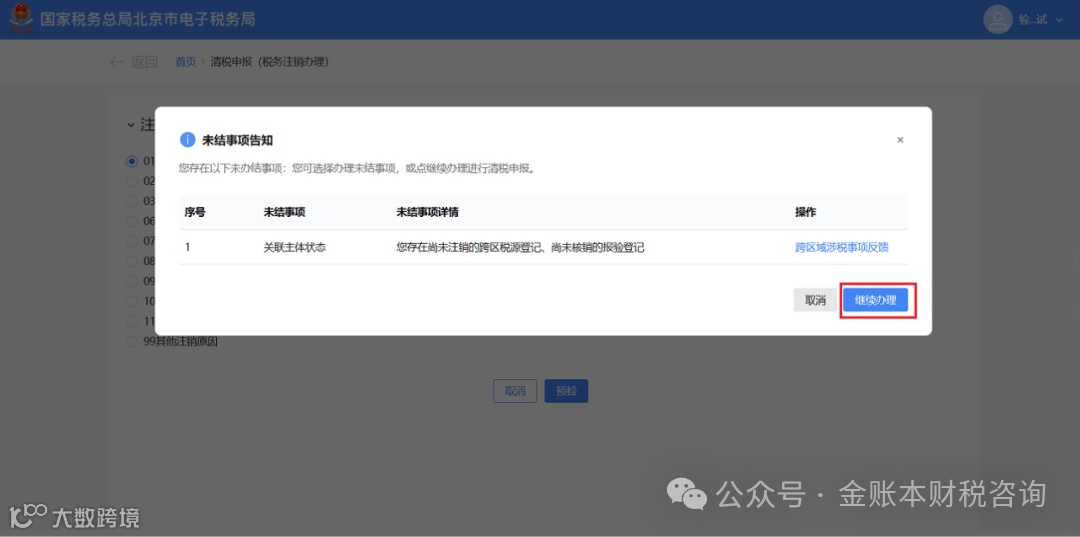Click the 未结事项详情 column header
1080x537 pixels.
[428, 212]
